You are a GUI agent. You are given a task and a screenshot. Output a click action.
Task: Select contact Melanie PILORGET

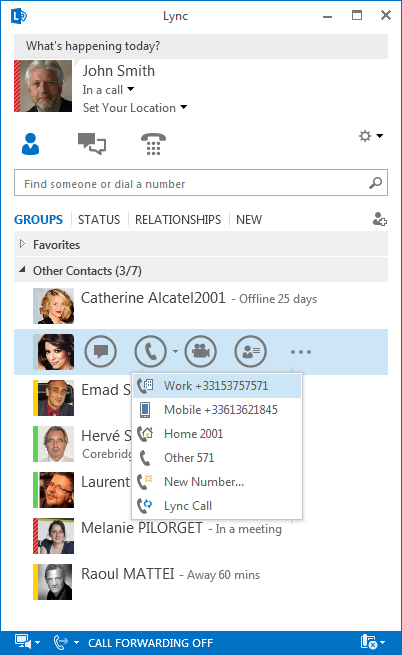coord(201,536)
